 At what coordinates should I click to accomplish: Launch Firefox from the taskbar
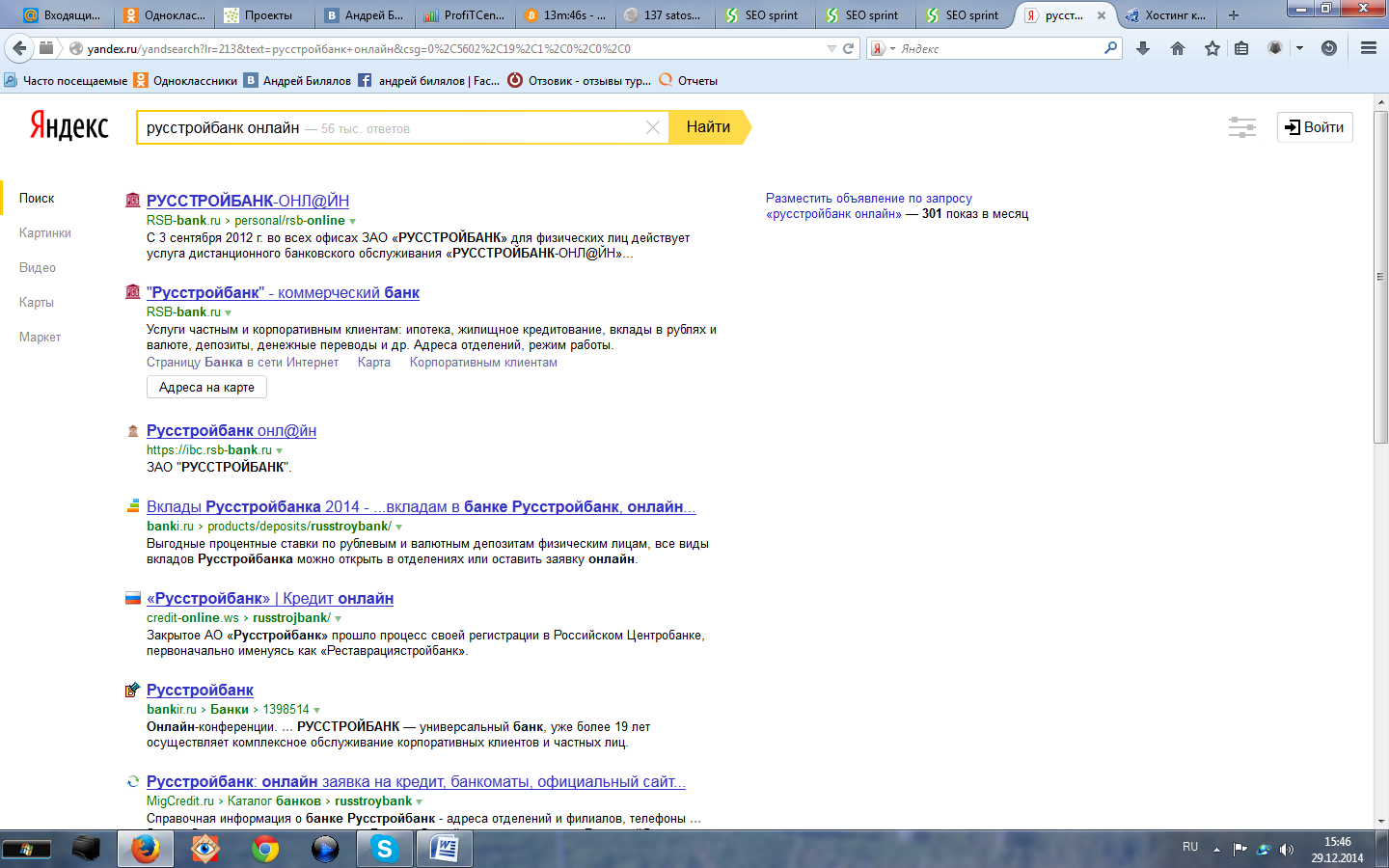pyautogui.click(x=146, y=849)
